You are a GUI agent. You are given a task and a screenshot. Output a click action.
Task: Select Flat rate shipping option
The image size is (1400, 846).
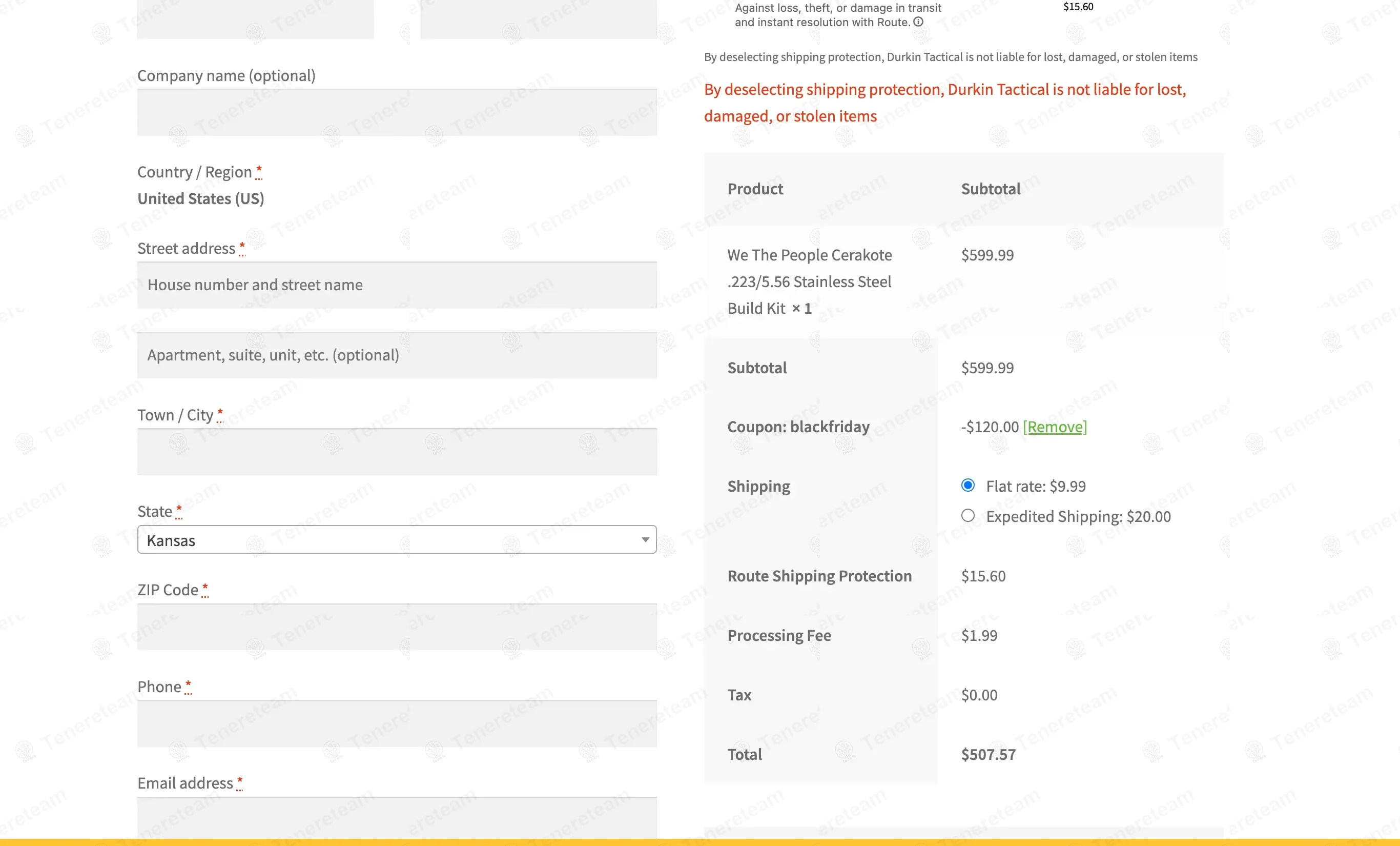967,486
